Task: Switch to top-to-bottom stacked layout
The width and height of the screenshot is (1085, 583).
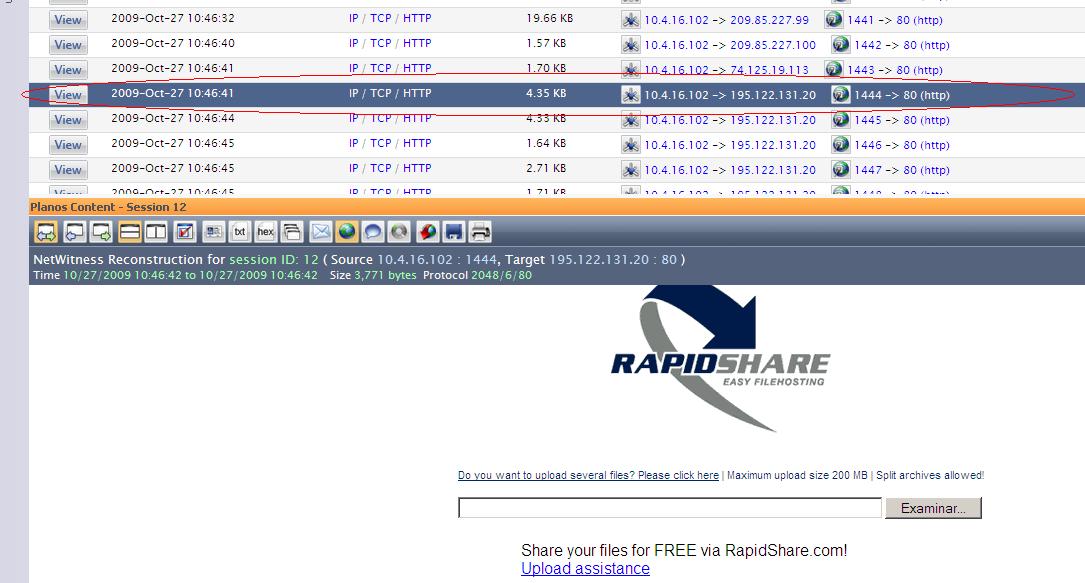Action: click(x=129, y=232)
